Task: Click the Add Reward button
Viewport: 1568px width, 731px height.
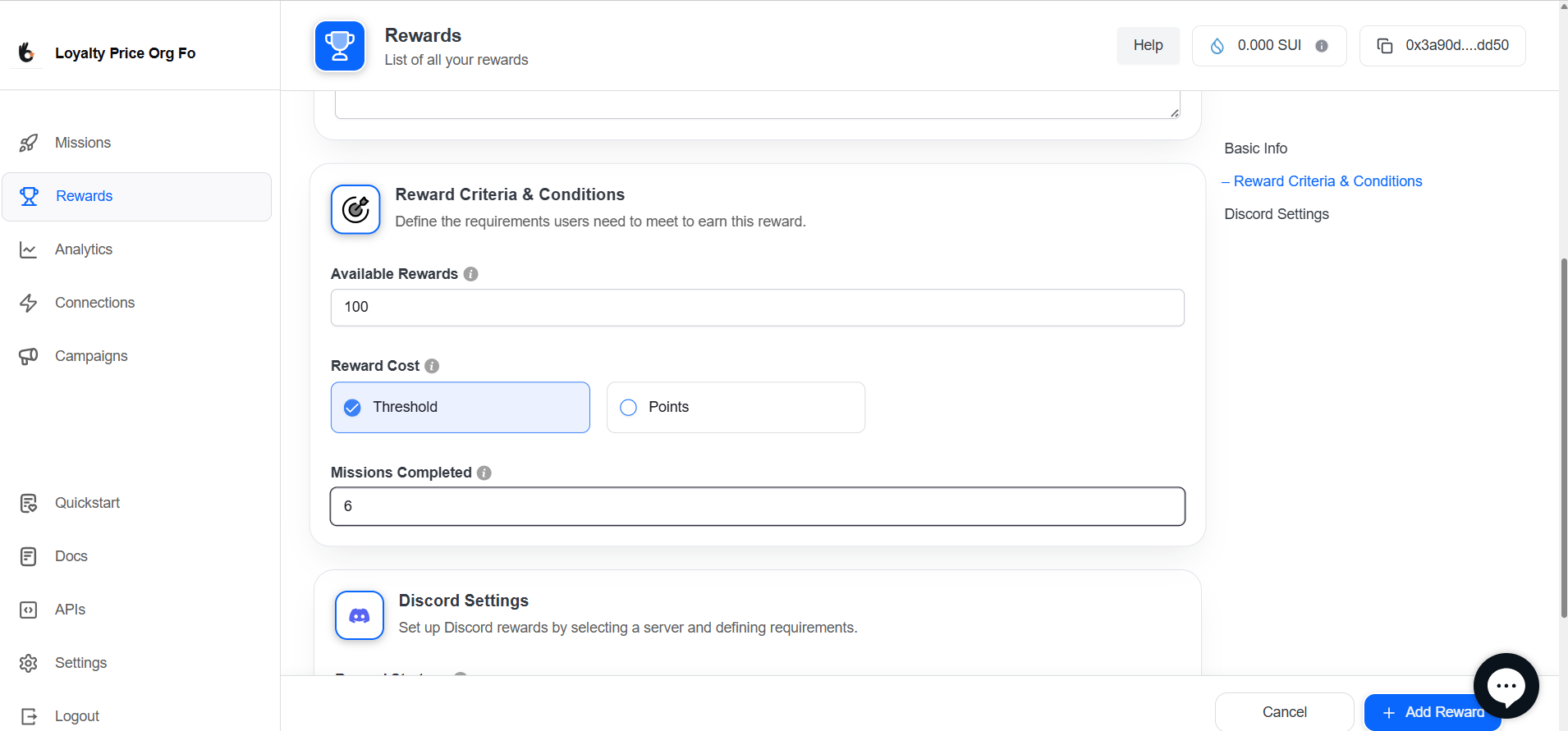Action: tap(1433, 711)
